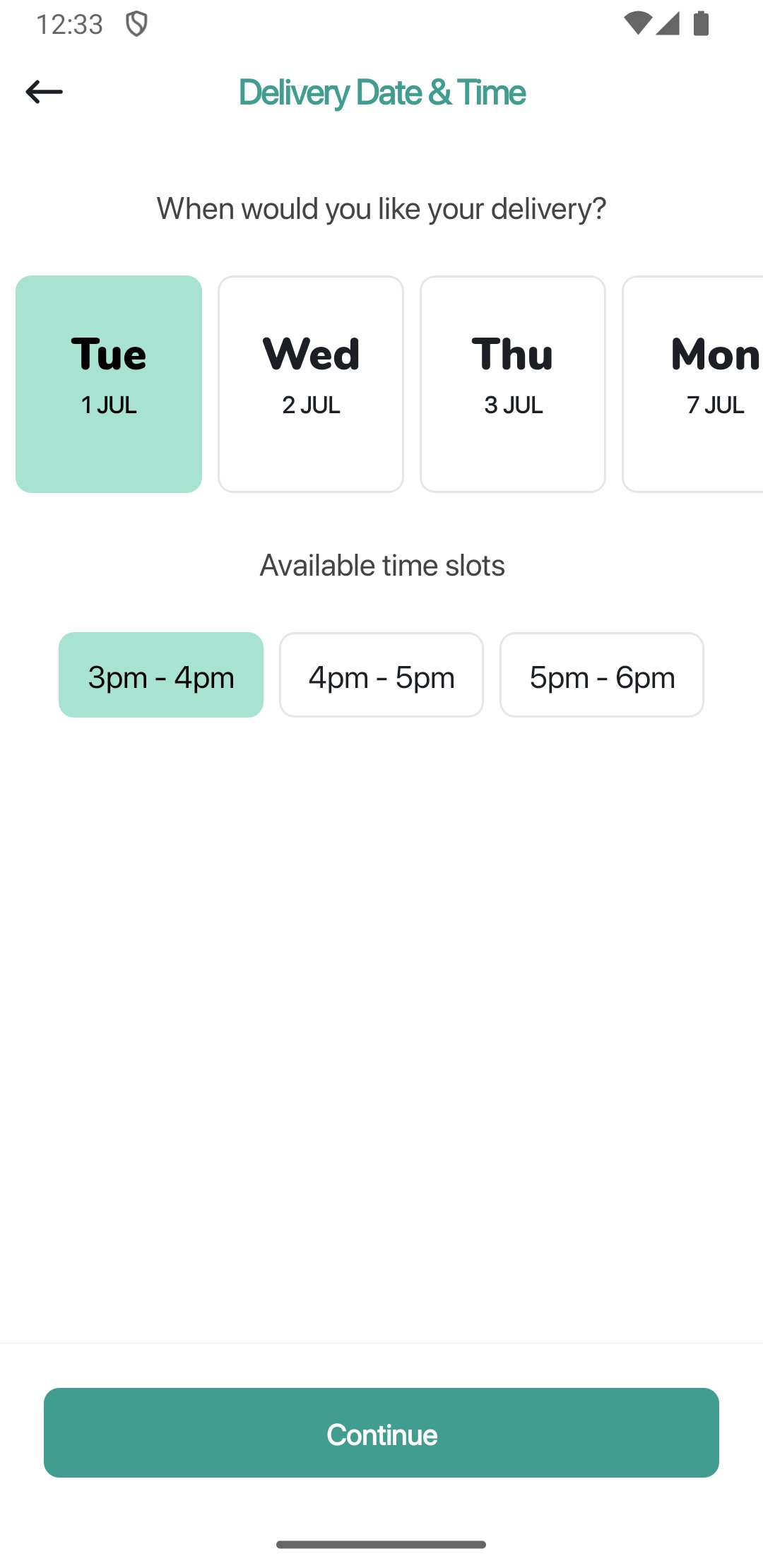The image size is (763, 1568).
Task: Tap the 'When would you like your delivery?' text
Action: point(381,208)
